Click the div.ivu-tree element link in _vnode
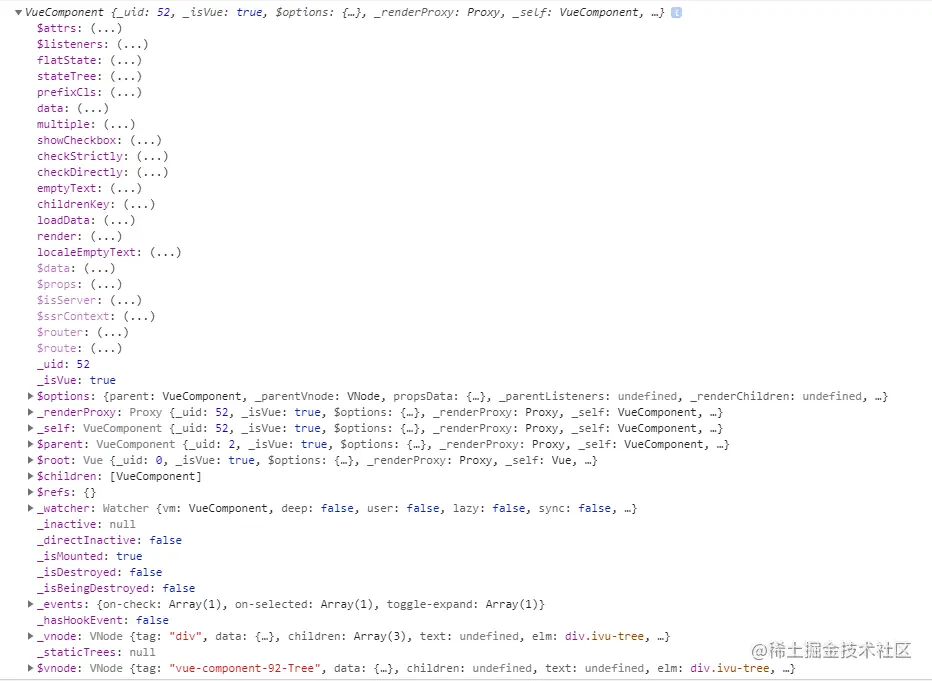Viewport: 932px width, 681px height. pos(604,636)
